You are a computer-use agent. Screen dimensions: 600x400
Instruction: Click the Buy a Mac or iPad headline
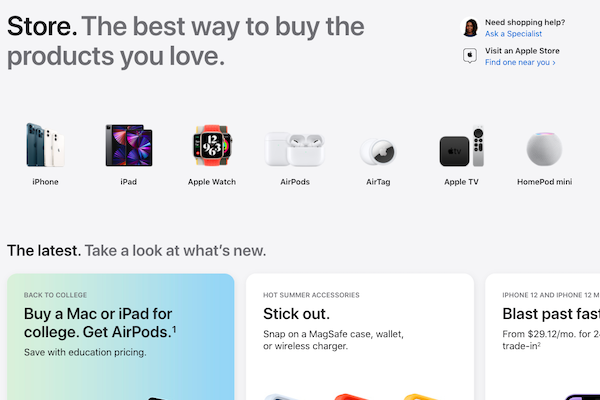point(100,323)
